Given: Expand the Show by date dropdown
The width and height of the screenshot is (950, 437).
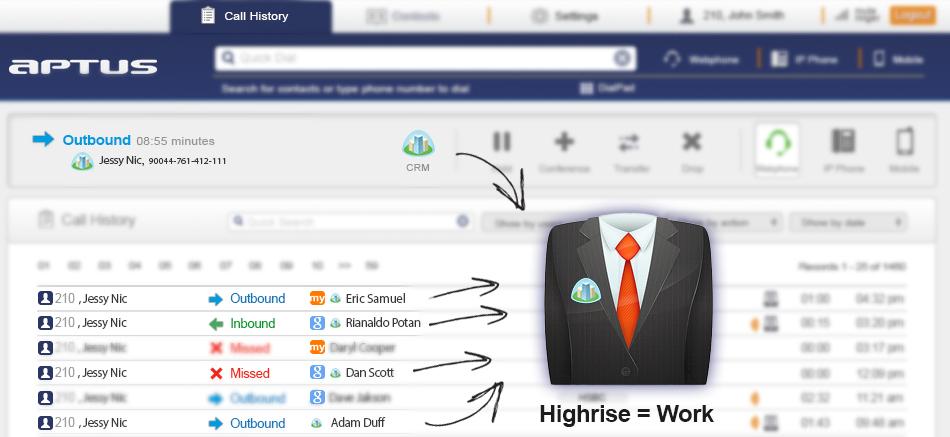Looking at the screenshot, I should tap(848, 222).
